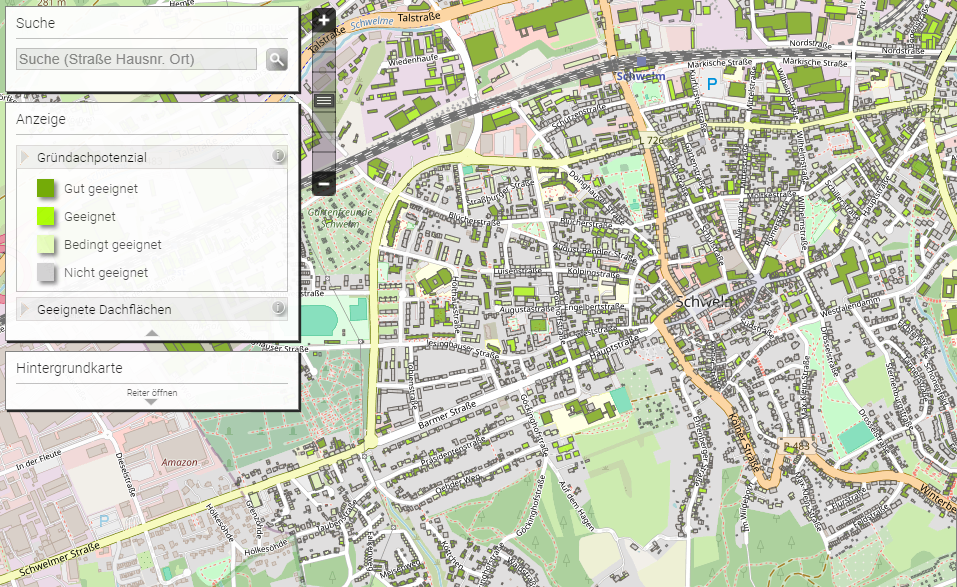Click the Gut geeignet dark green swatch
This screenshot has height=587, width=957.
point(46,188)
